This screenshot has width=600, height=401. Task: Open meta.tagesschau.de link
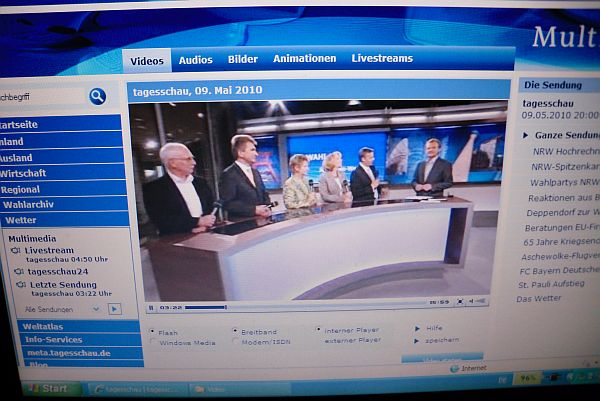(x=83, y=353)
